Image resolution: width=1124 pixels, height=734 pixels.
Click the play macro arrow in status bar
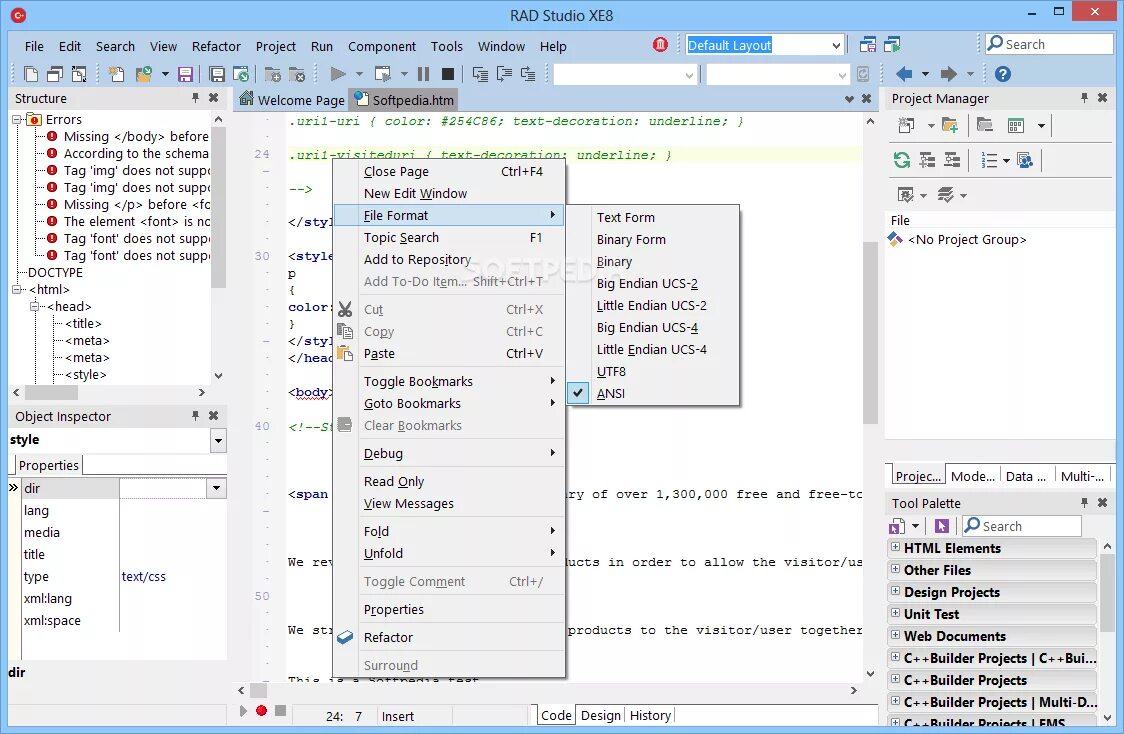(243, 710)
